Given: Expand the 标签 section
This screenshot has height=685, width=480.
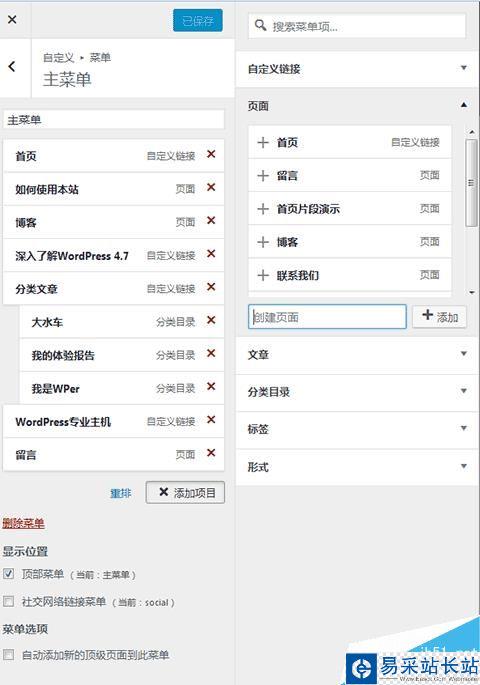Looking at the screenshot, I should tap(356, 429).
